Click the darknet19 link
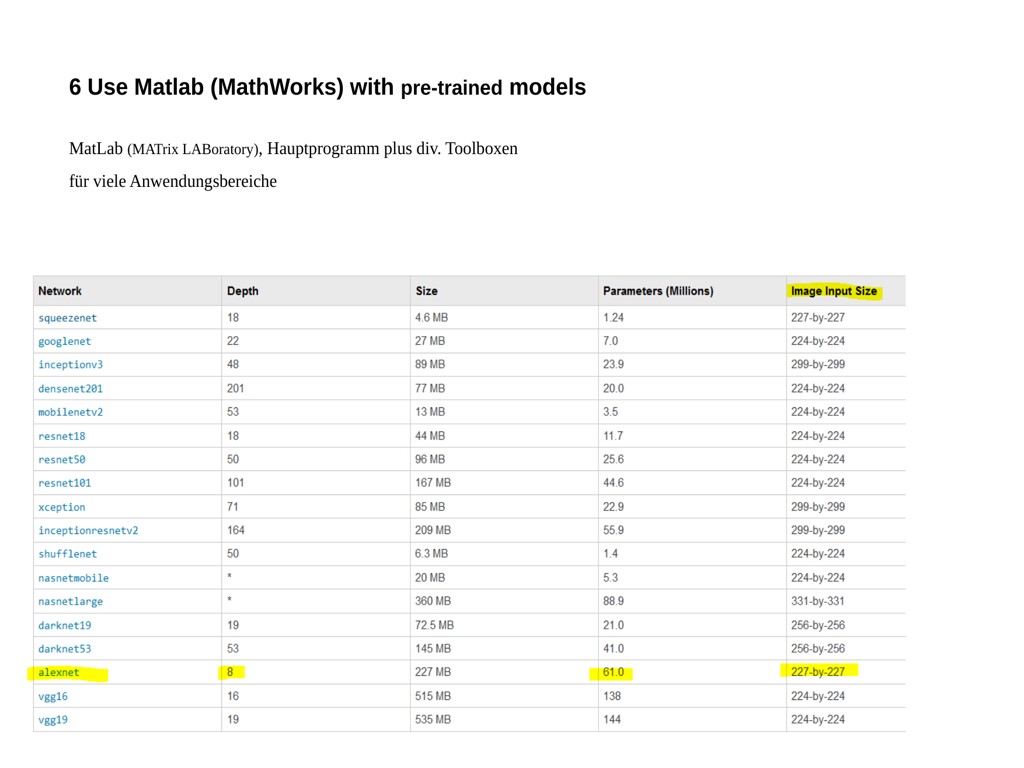 64,625
